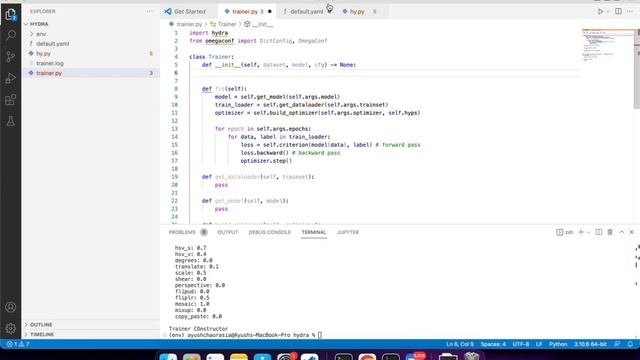Click editor vertical scrollbar
Viewport: 640px width, 360px height.
(x=637, y=69)
